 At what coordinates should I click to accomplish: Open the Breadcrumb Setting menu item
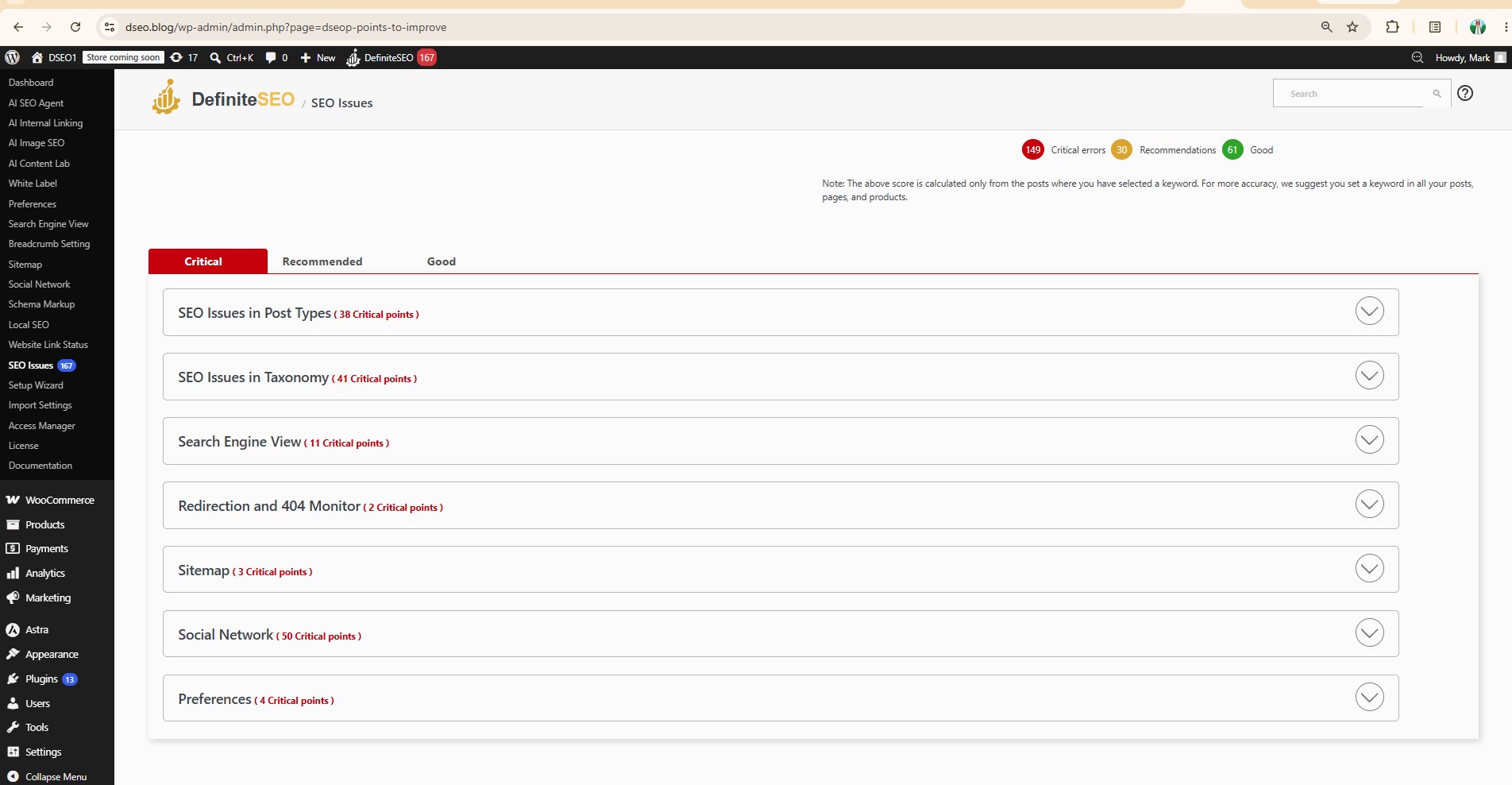click(x=49, y=244)
